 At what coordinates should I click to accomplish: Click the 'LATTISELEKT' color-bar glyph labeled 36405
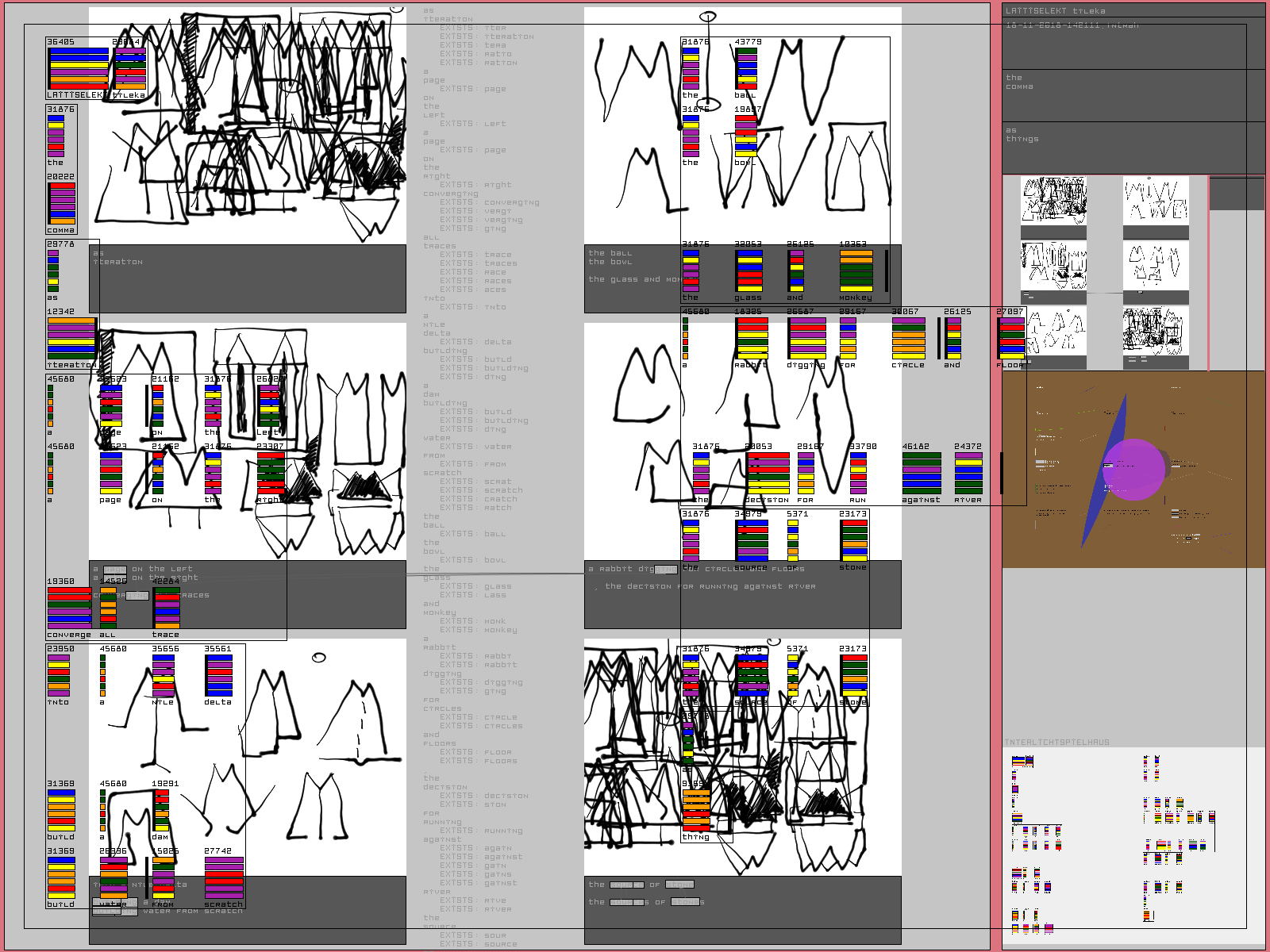point(78,68)
